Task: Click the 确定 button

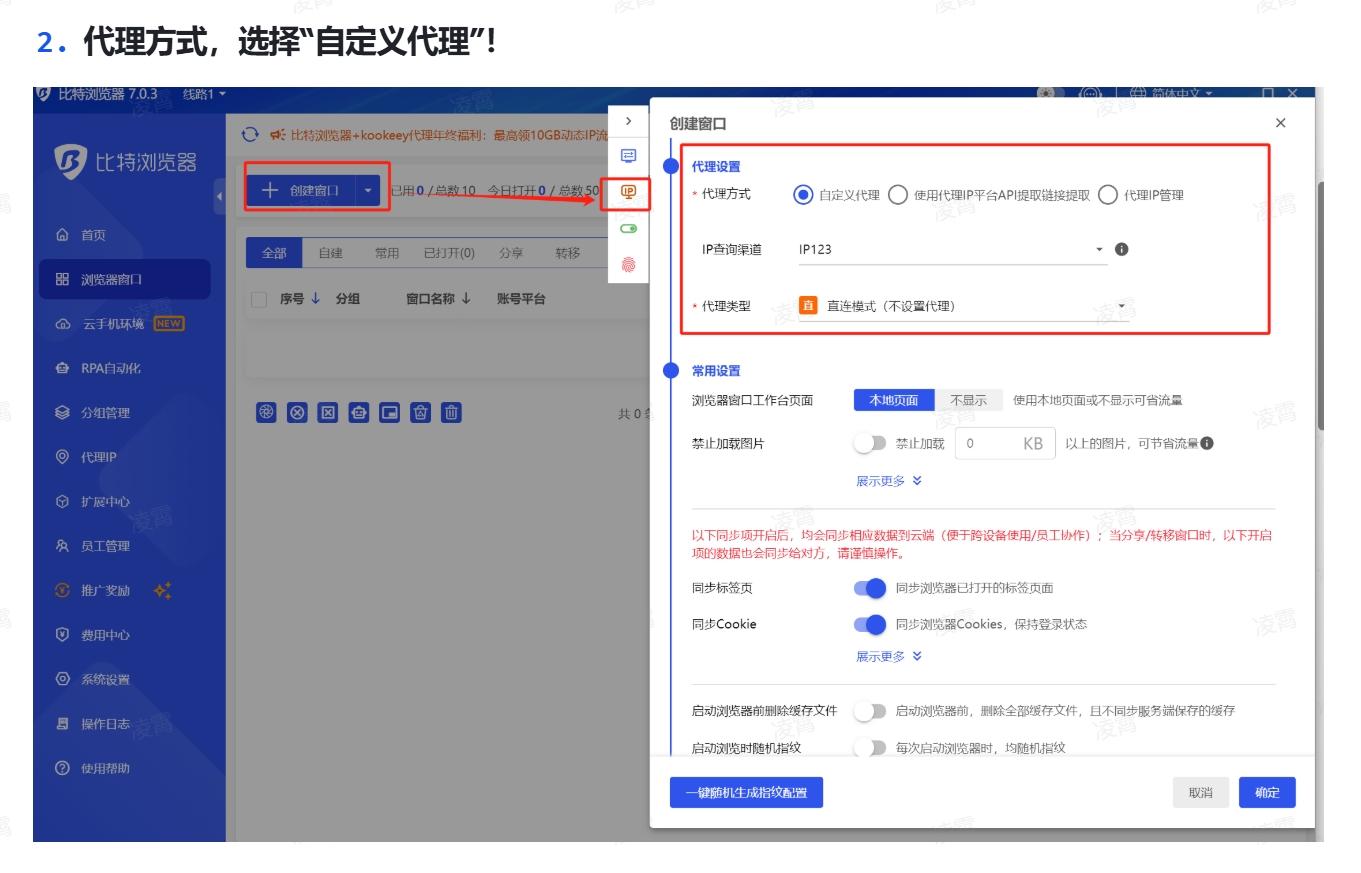Action: [1266, 792]
